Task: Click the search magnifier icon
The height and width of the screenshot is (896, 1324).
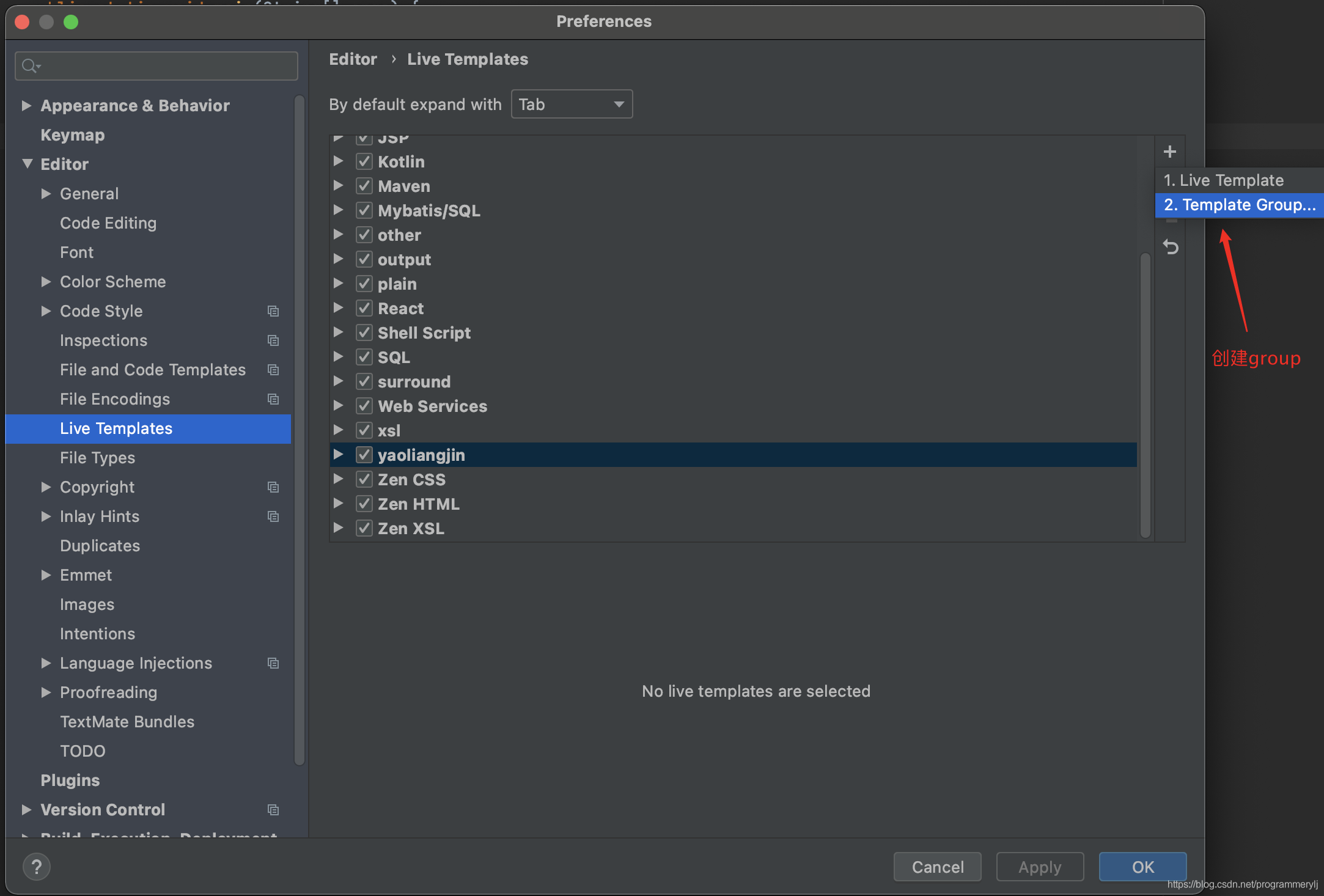Action: [29, 65]
